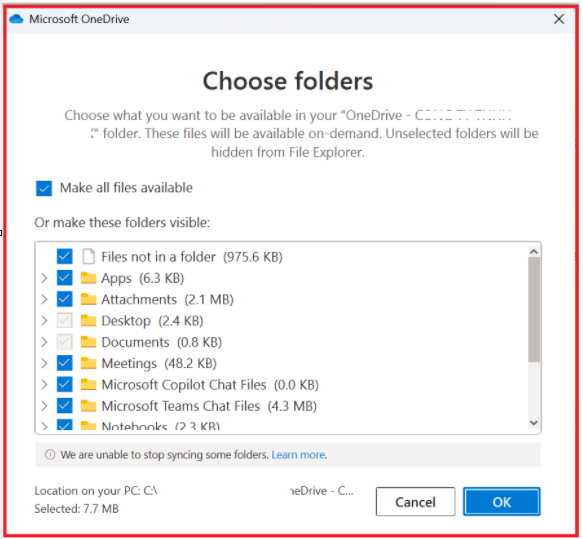This screenshot has width=583, height=539.
Task: Click the Location on your PC path text
Action: (x=194, y=491)
